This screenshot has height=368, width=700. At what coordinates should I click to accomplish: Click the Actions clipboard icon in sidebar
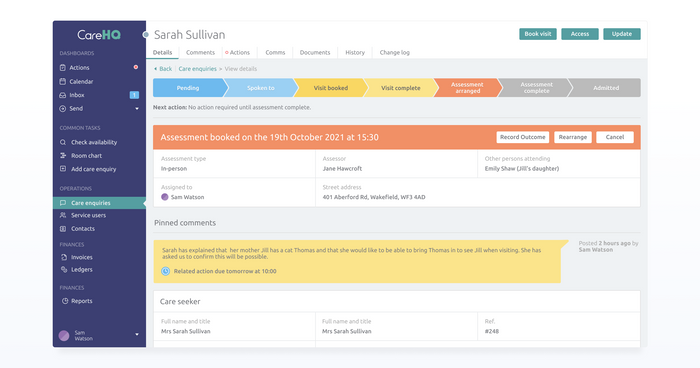point(62,67)
